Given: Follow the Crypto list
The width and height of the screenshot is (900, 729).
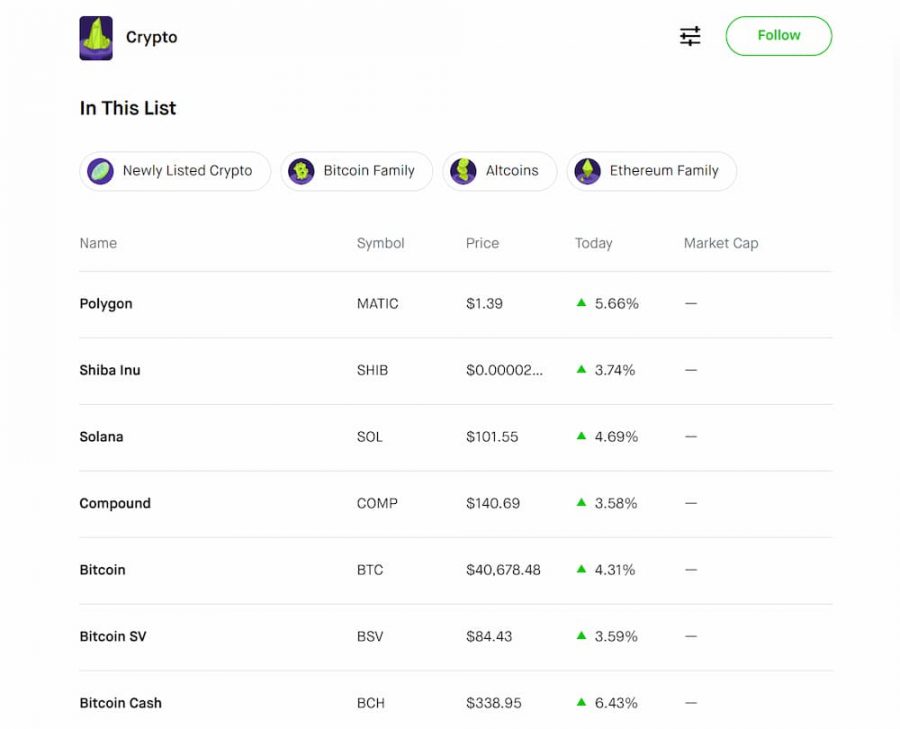Looking at the screenshot, I should click(x=778, y=36).
